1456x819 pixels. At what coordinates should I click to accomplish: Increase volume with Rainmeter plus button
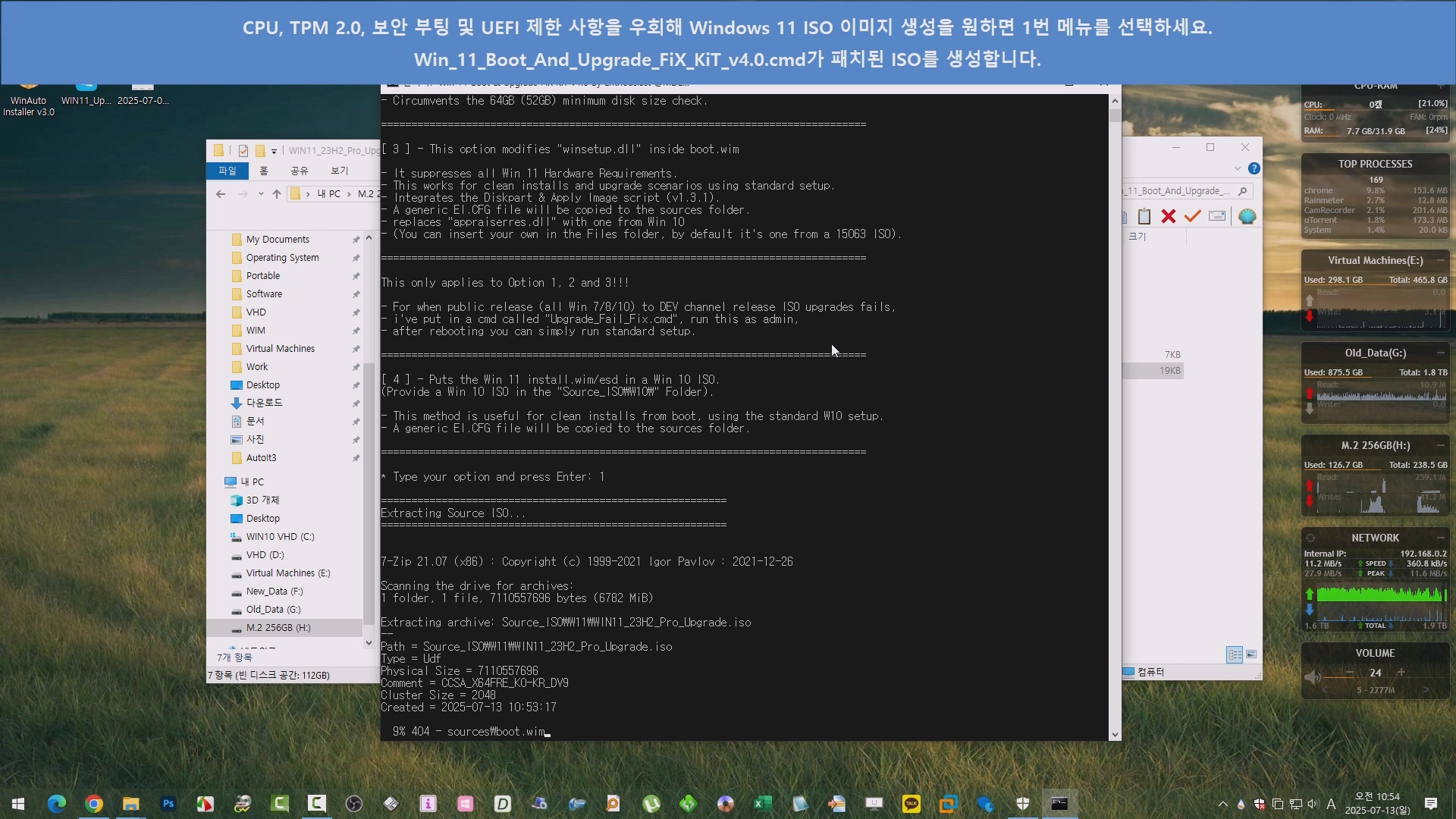pos(1401,673)
